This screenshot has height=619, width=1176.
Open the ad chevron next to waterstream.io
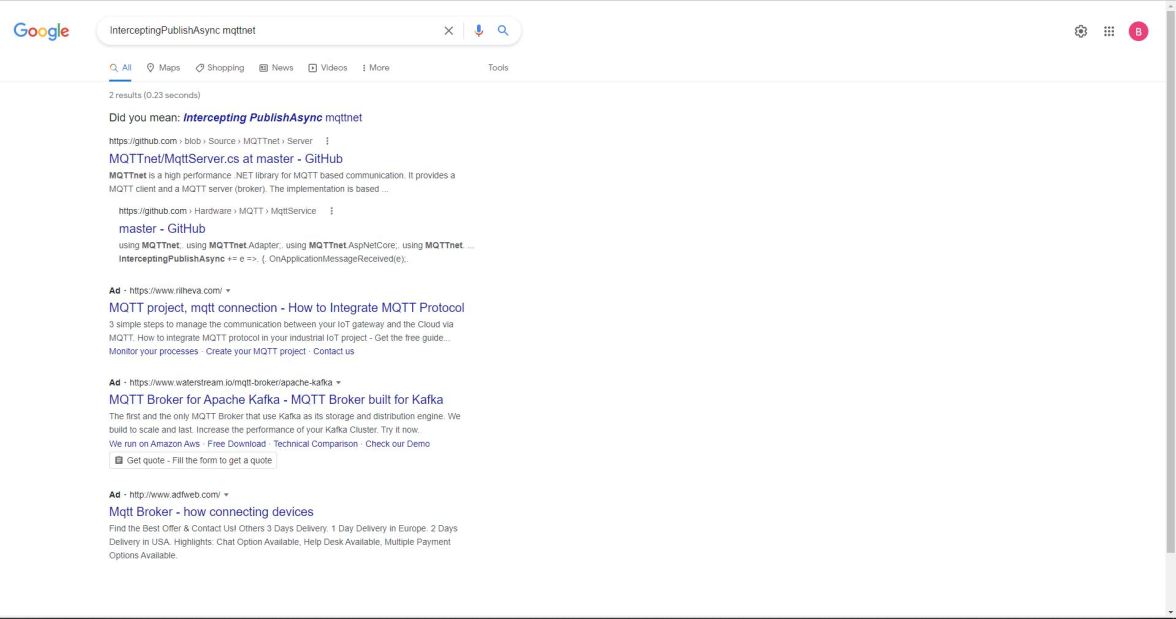[x=338, y=383]
